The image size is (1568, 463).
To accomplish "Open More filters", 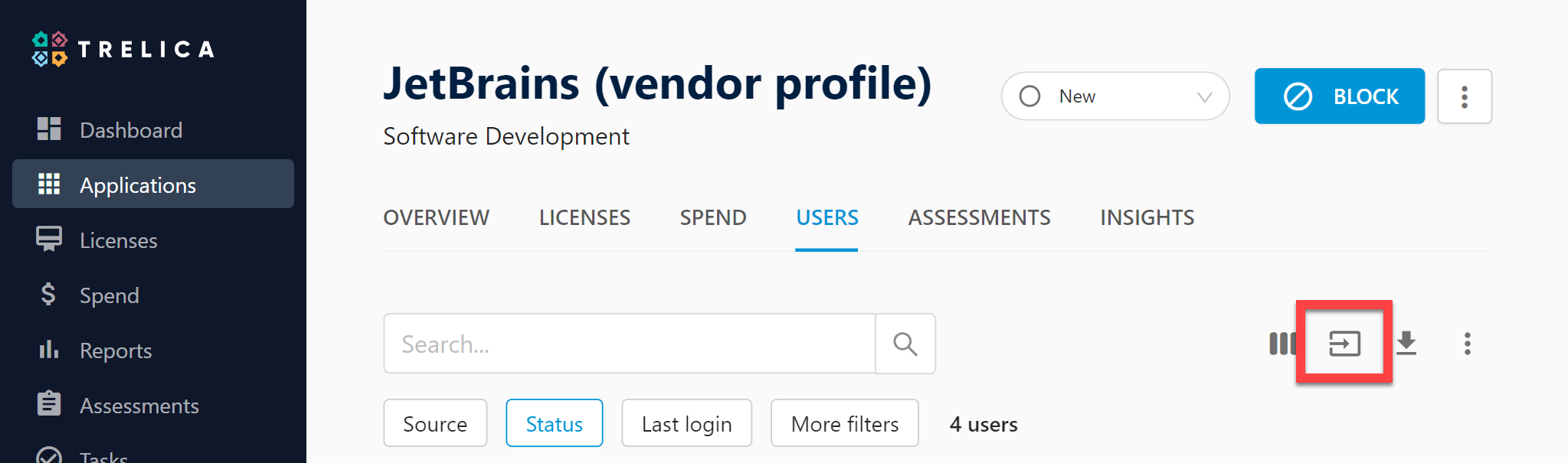I will pos(844,423).
